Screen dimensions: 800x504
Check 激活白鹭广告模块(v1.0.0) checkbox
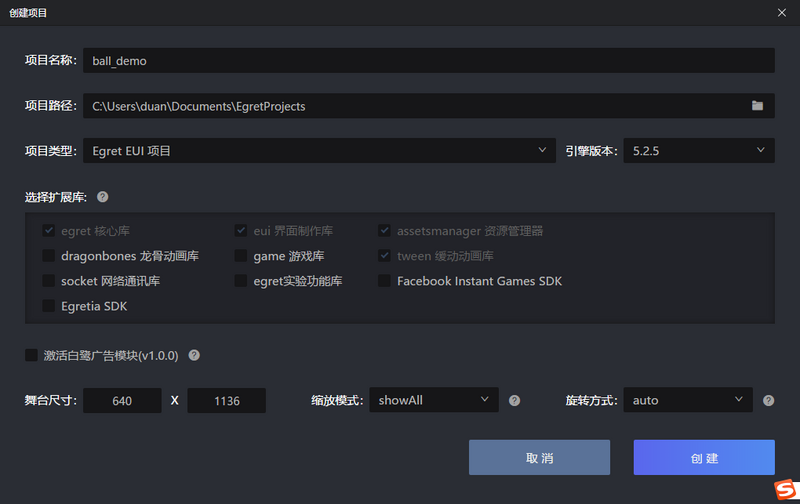pyautogui.click(x=31, y=355)
